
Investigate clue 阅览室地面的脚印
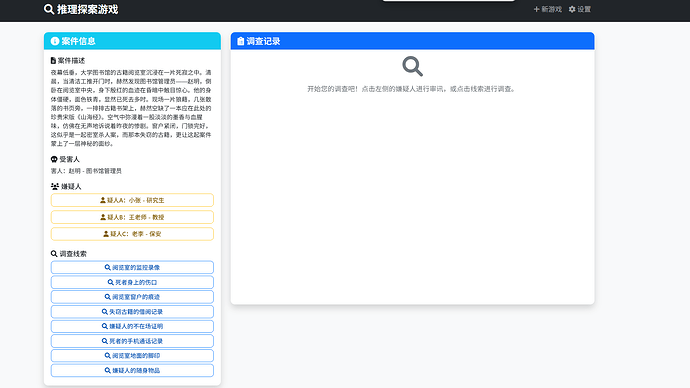[x=132, y=355]
